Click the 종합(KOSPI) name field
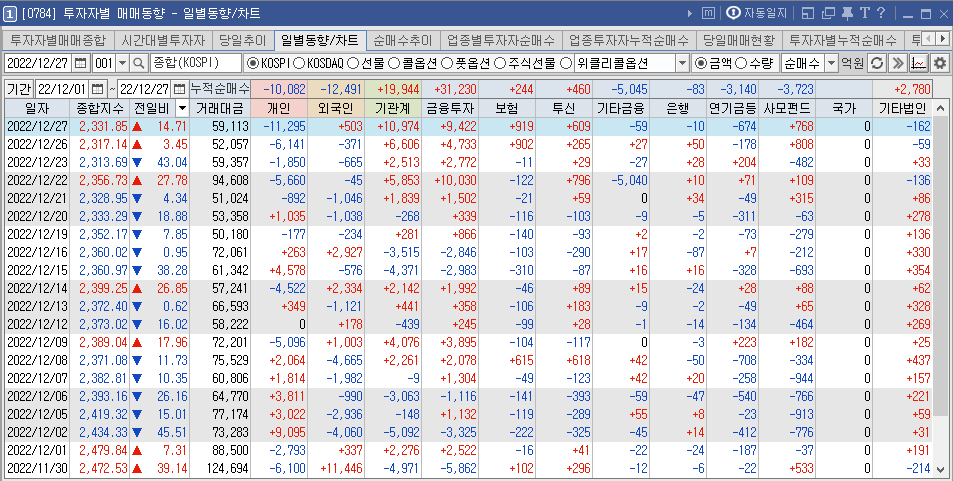Image resolution: width=953 pixels, height=481 pixels. pos(196,63)
